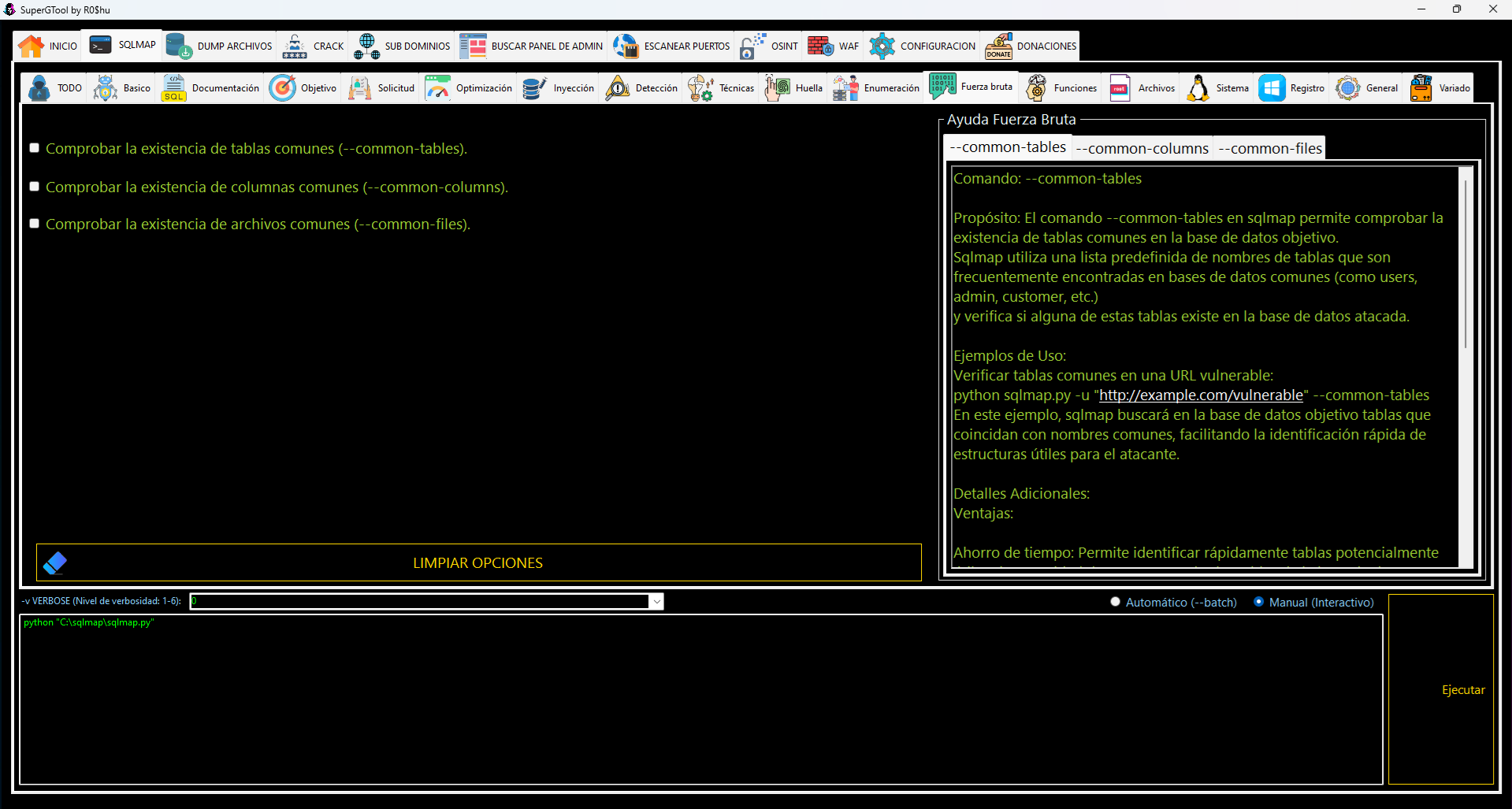Click the 'Comando: --common-tables' help line
Image resolution: width=1512 pixels, height=809 pixels.
(x=1047, y=179)
